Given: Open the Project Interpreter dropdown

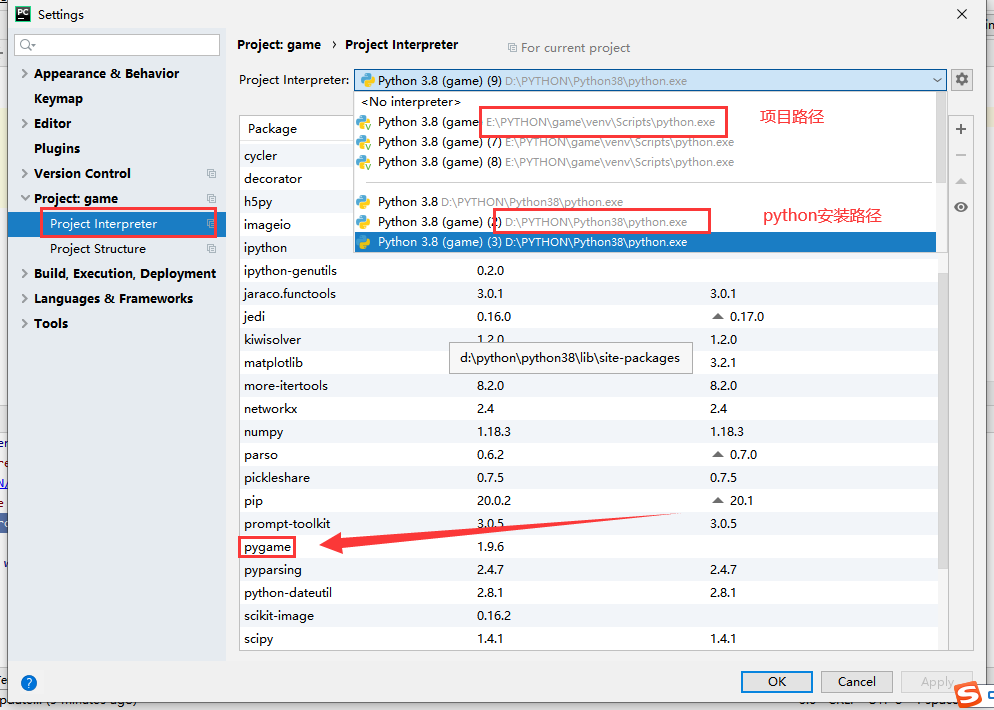Looking at the screenshot, I should click(x=938, y=80).
